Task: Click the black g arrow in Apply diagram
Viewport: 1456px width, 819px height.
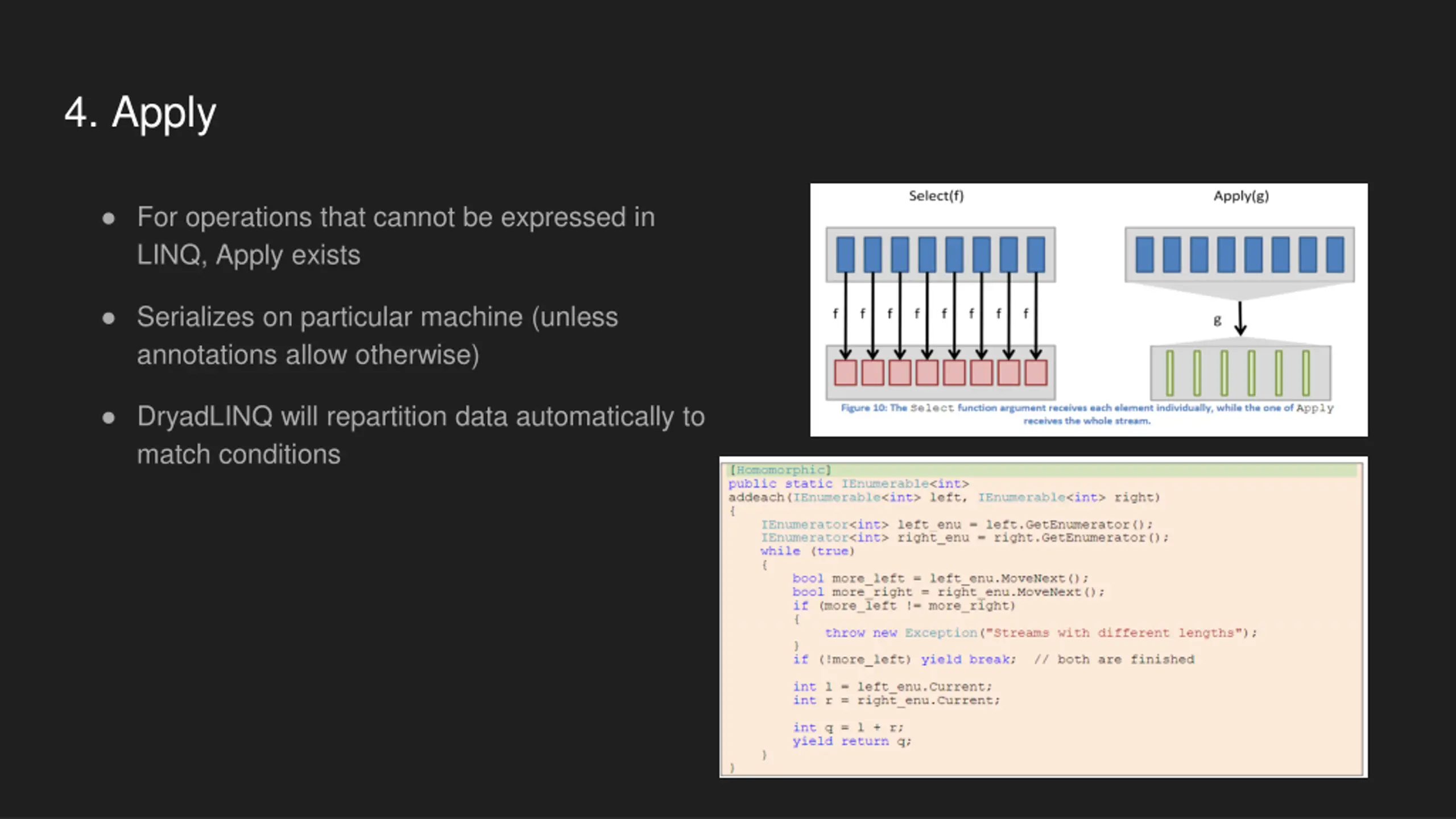Action: pyautogui.click(x=1240, y=318)
